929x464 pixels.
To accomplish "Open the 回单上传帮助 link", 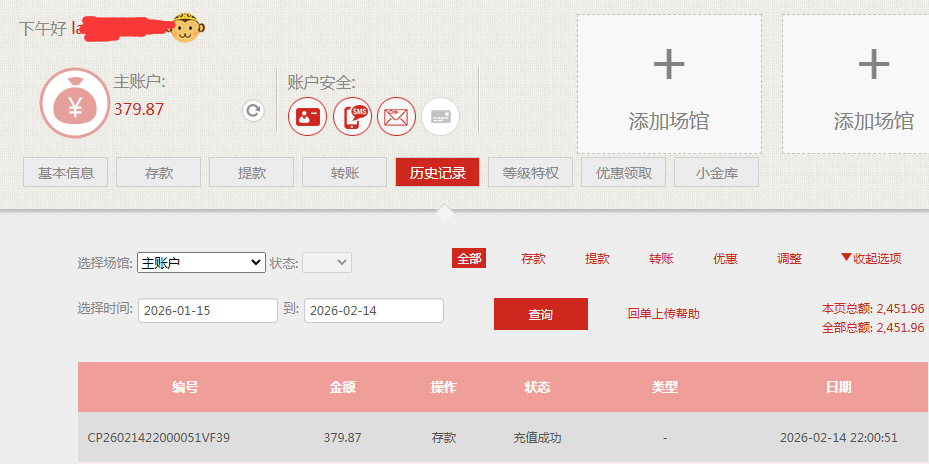I will click(x=664, y=314).
